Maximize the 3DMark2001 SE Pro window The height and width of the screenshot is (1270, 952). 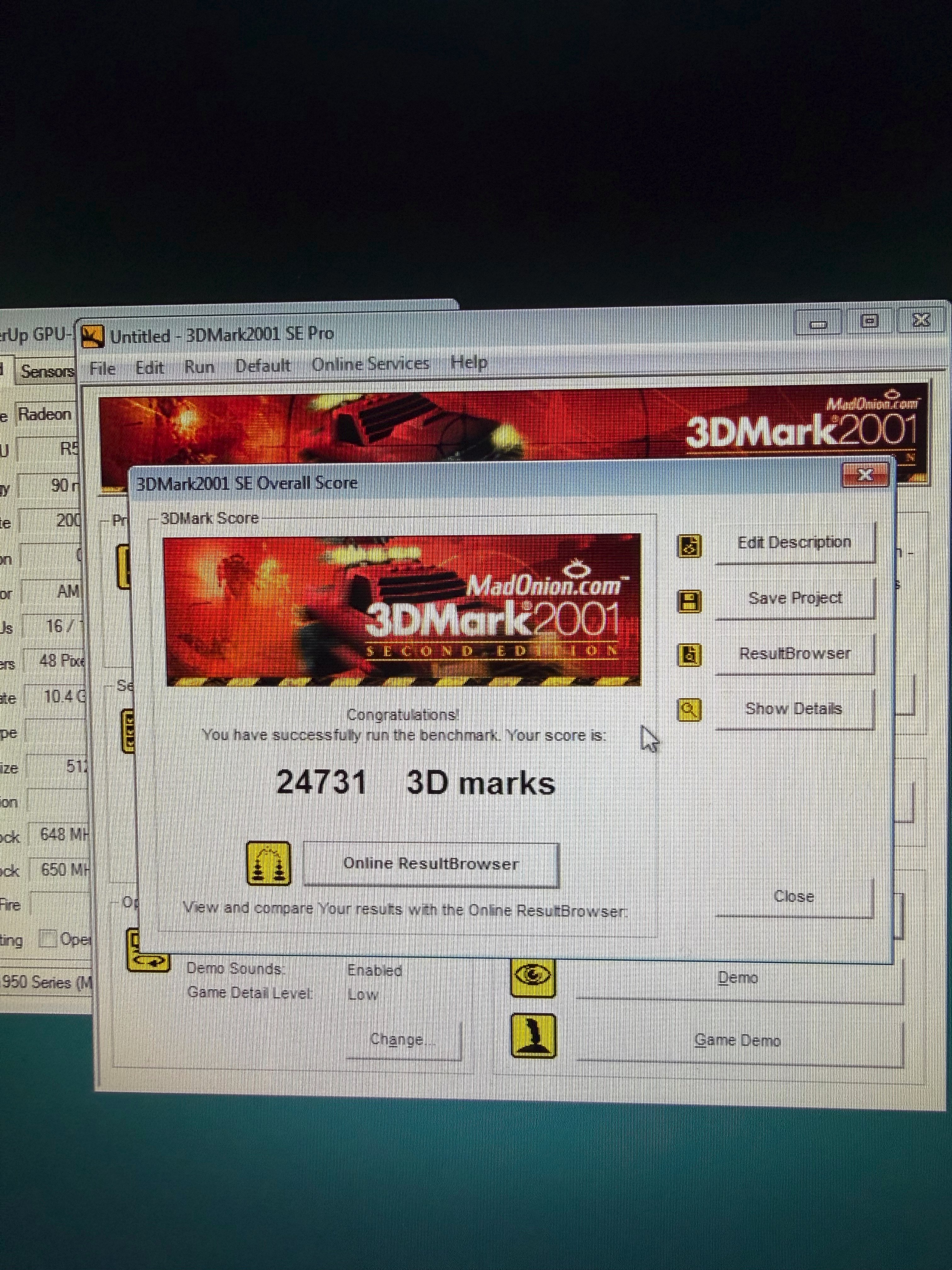click(869, 321)
